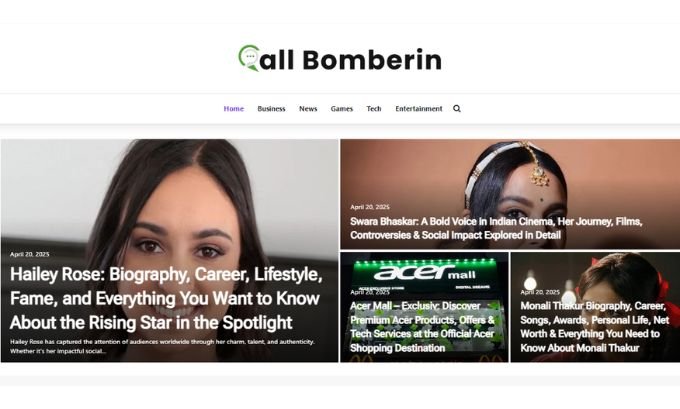Open the Acer Mall Exclusiv article title

click(x=423, y=327)
